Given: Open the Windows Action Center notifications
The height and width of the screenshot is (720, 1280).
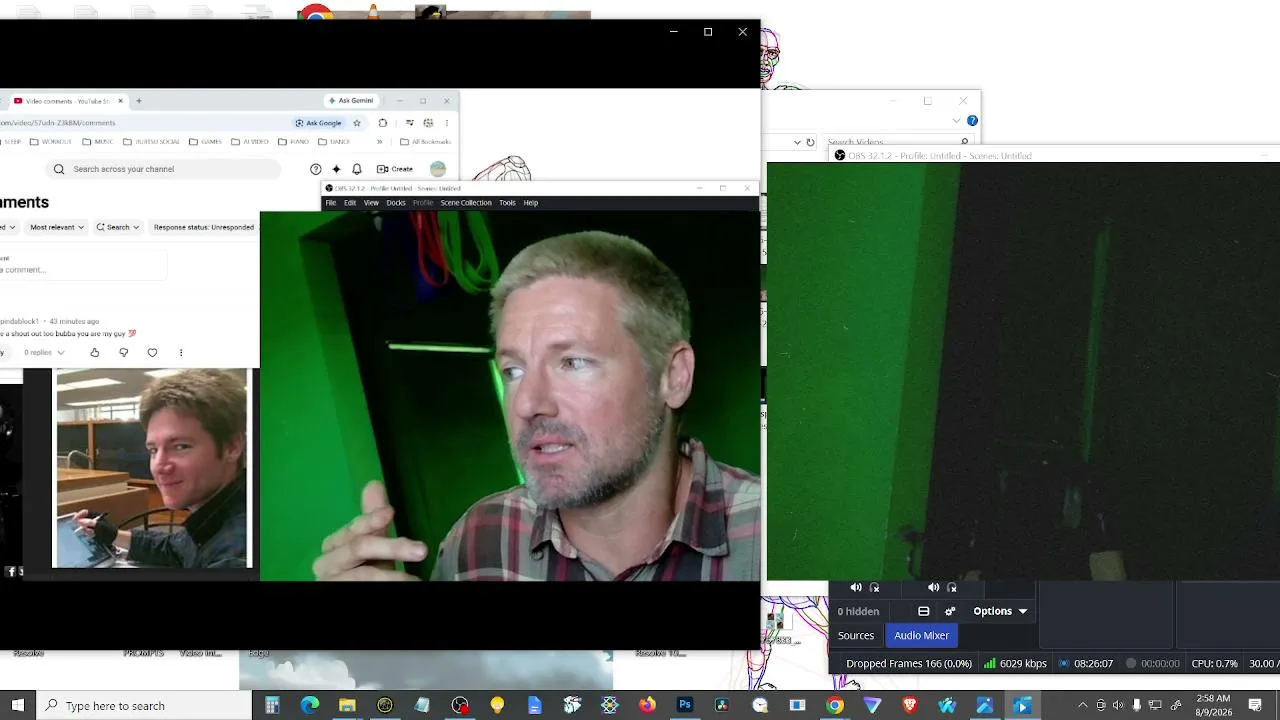Looking at the screenshot, I should pos(1255,705).
